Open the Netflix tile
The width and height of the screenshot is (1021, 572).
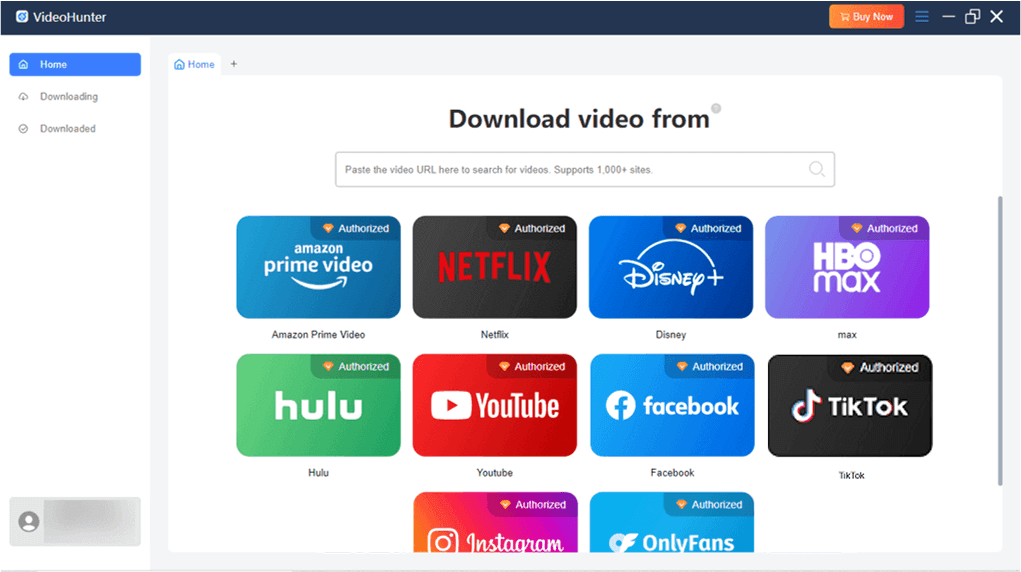coord(494,267)
